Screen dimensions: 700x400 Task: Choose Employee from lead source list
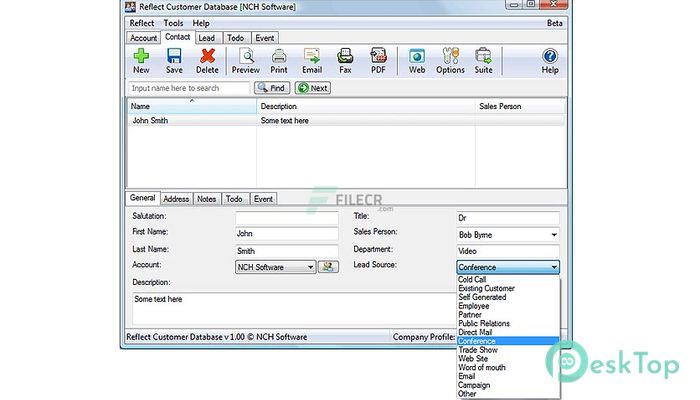coord(508,306)
